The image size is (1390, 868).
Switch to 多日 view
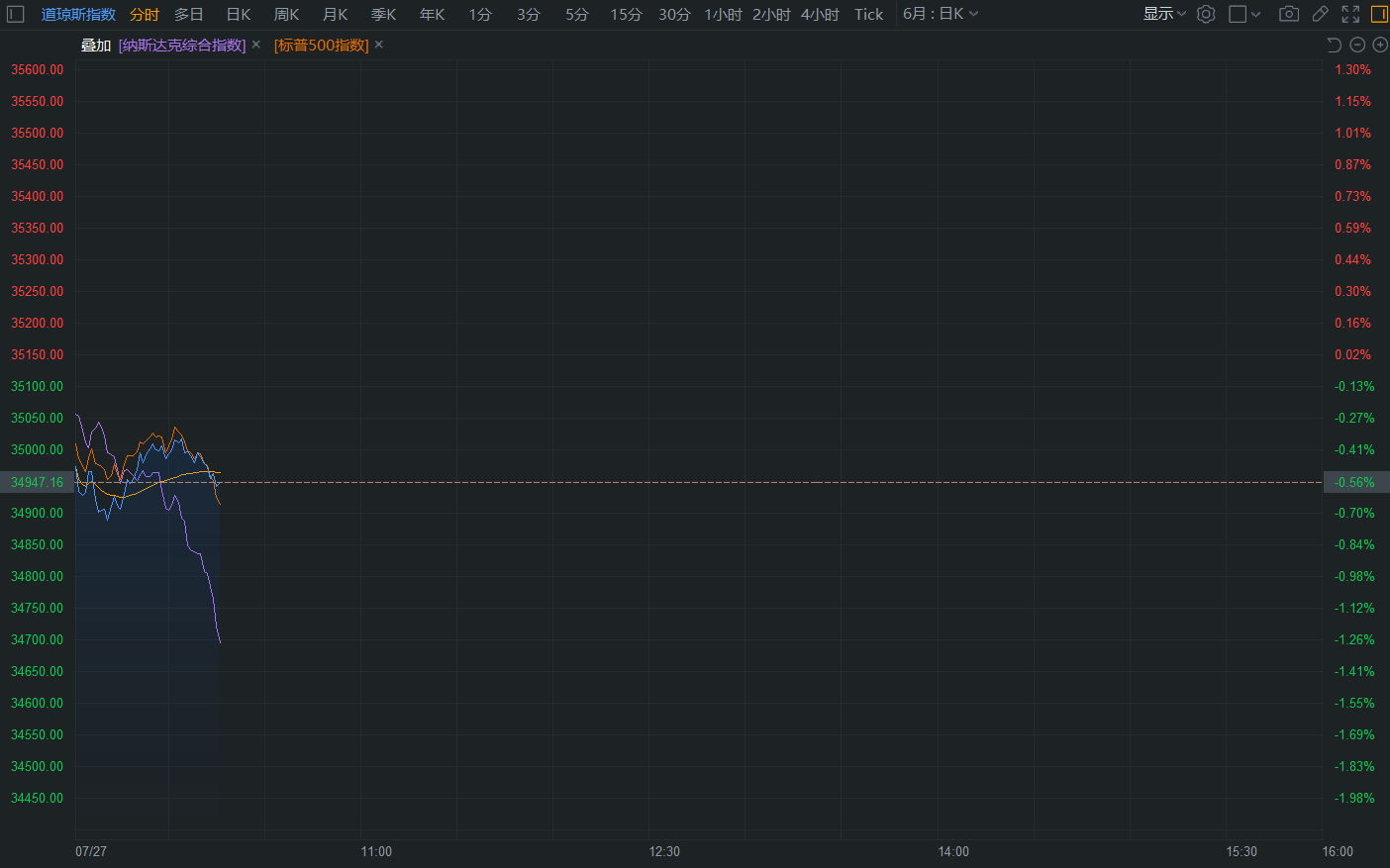[x=189, y=15]
